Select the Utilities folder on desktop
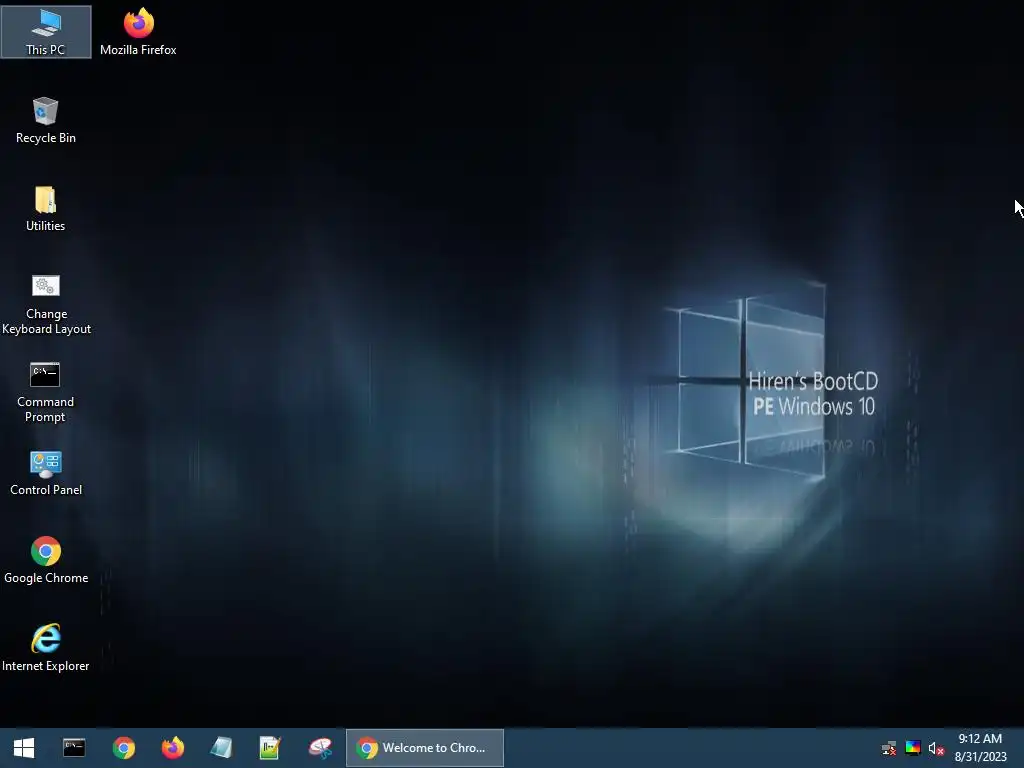The image size is (1024, 768). [x=46, y=208]
